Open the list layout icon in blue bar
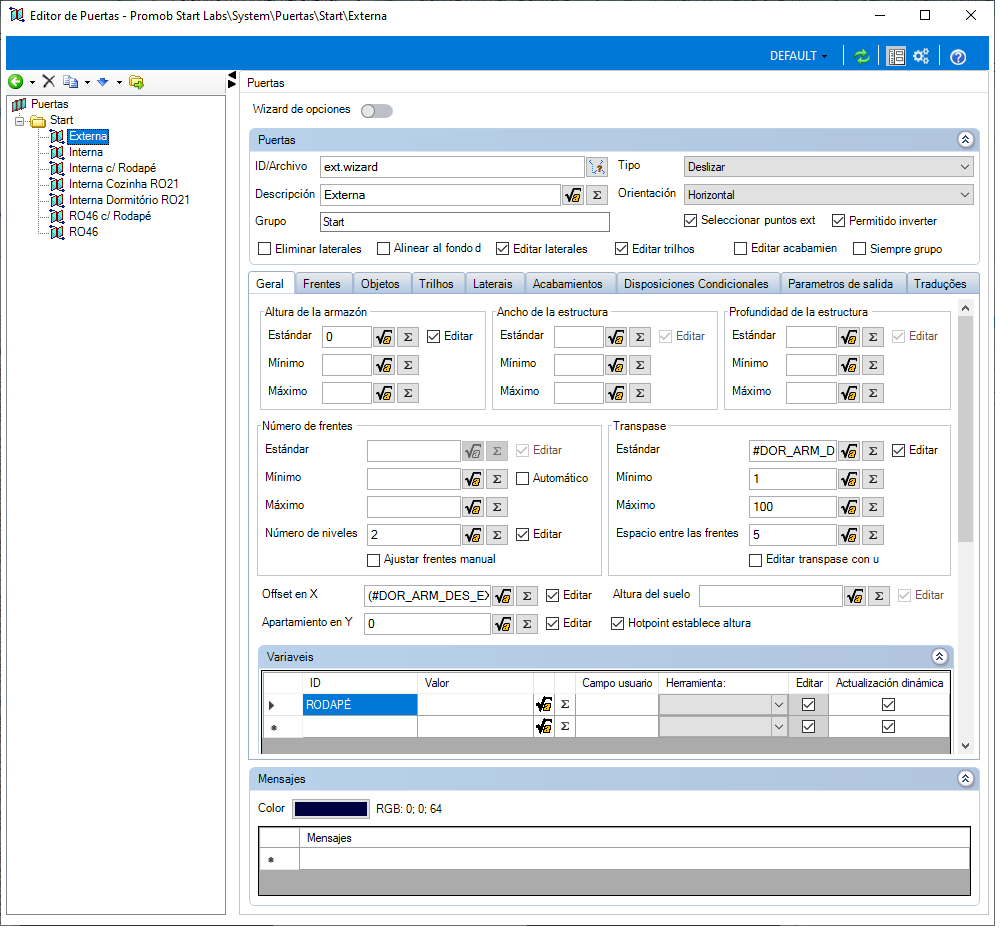Image resolution: width=1000 pixels, height=934 pixels. [x=896, y=57]
